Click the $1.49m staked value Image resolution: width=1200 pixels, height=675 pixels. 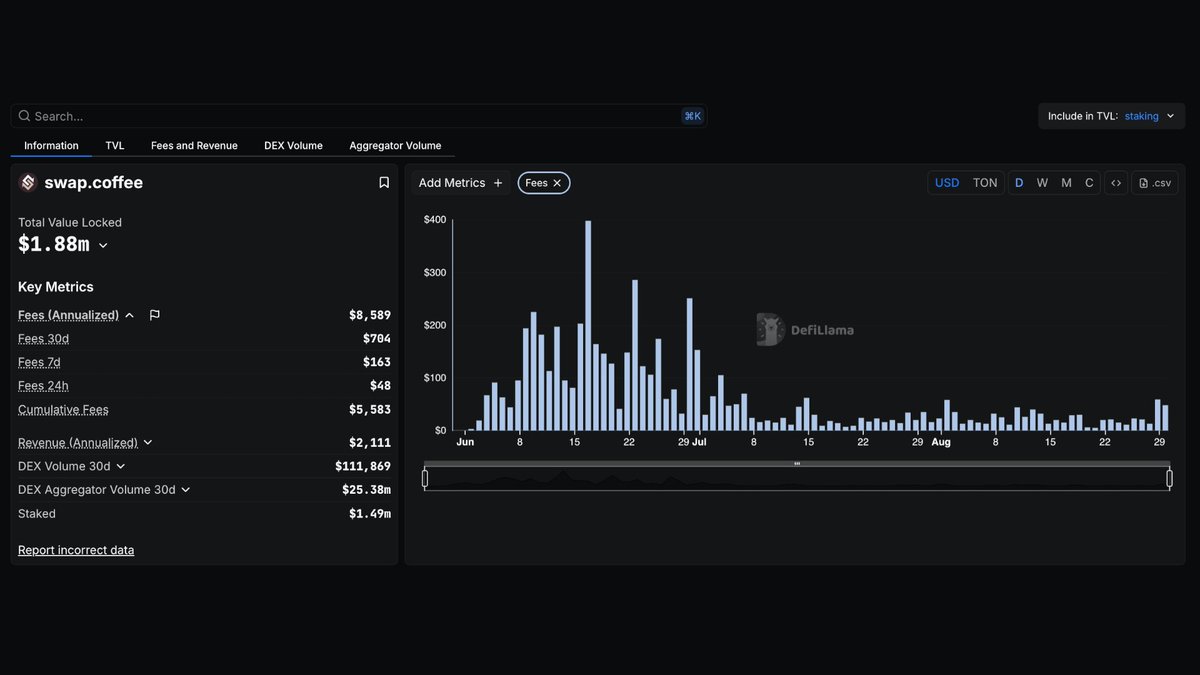[x=370, y=514]
